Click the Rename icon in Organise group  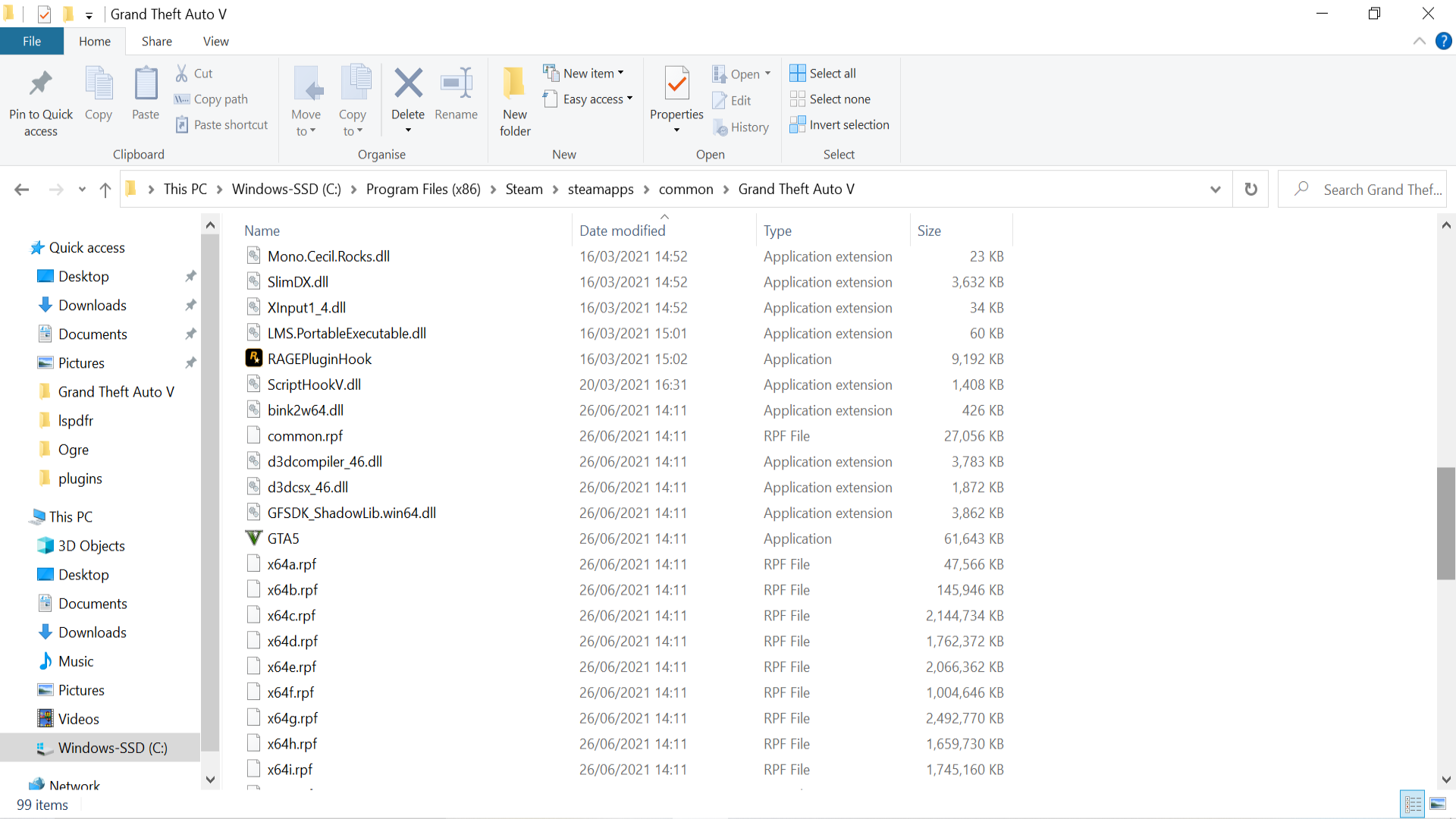457,83
